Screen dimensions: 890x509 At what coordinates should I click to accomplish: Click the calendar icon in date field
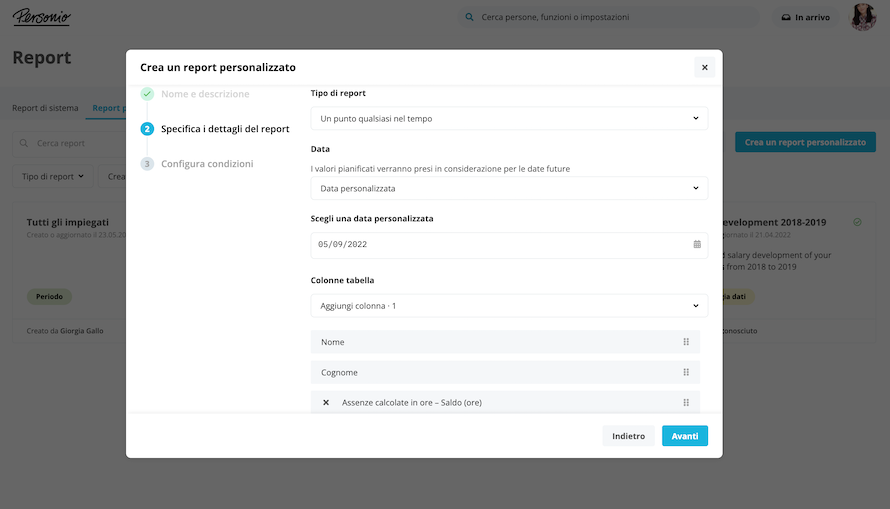[697, 244]
